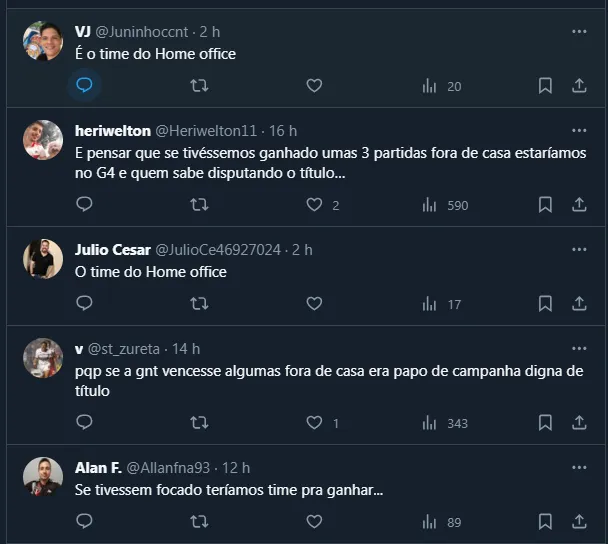The height and width of the screenshot is (544, 608).
Task: Expand more menu on Alan F.'s tweet
Action: tap(579, 468)
